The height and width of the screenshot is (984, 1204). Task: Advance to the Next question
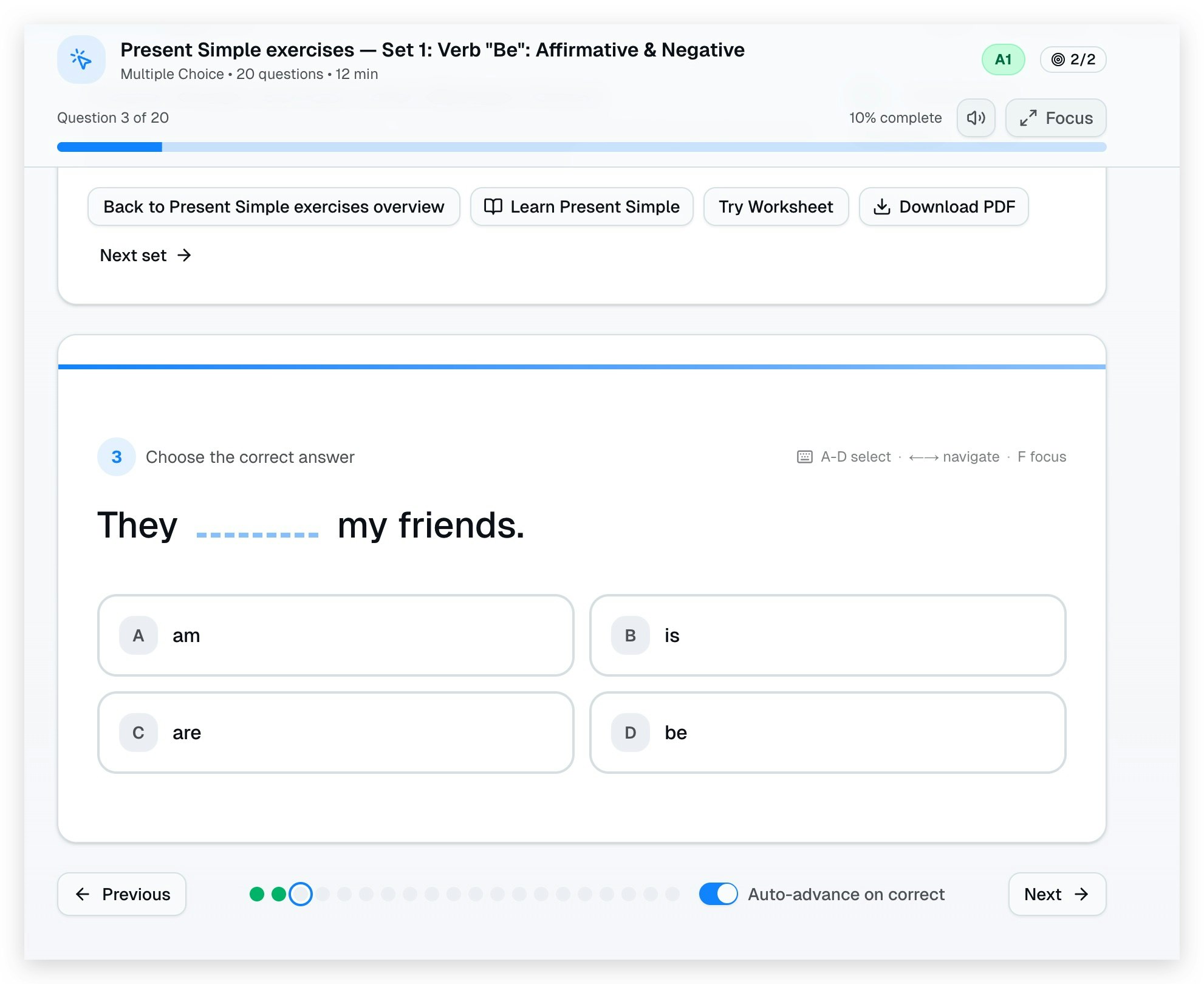(x=1056, y=894)
